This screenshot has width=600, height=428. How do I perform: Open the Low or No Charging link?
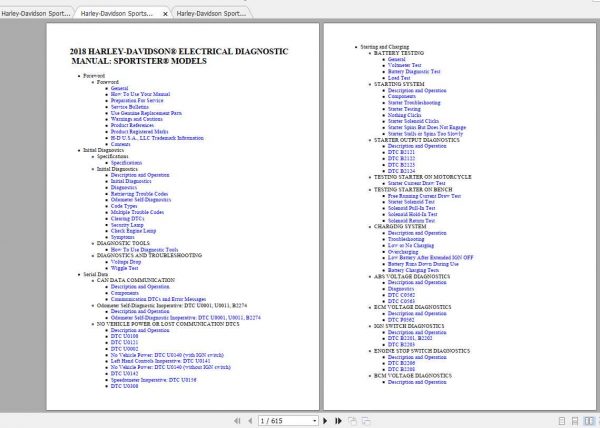pos(411,246)
